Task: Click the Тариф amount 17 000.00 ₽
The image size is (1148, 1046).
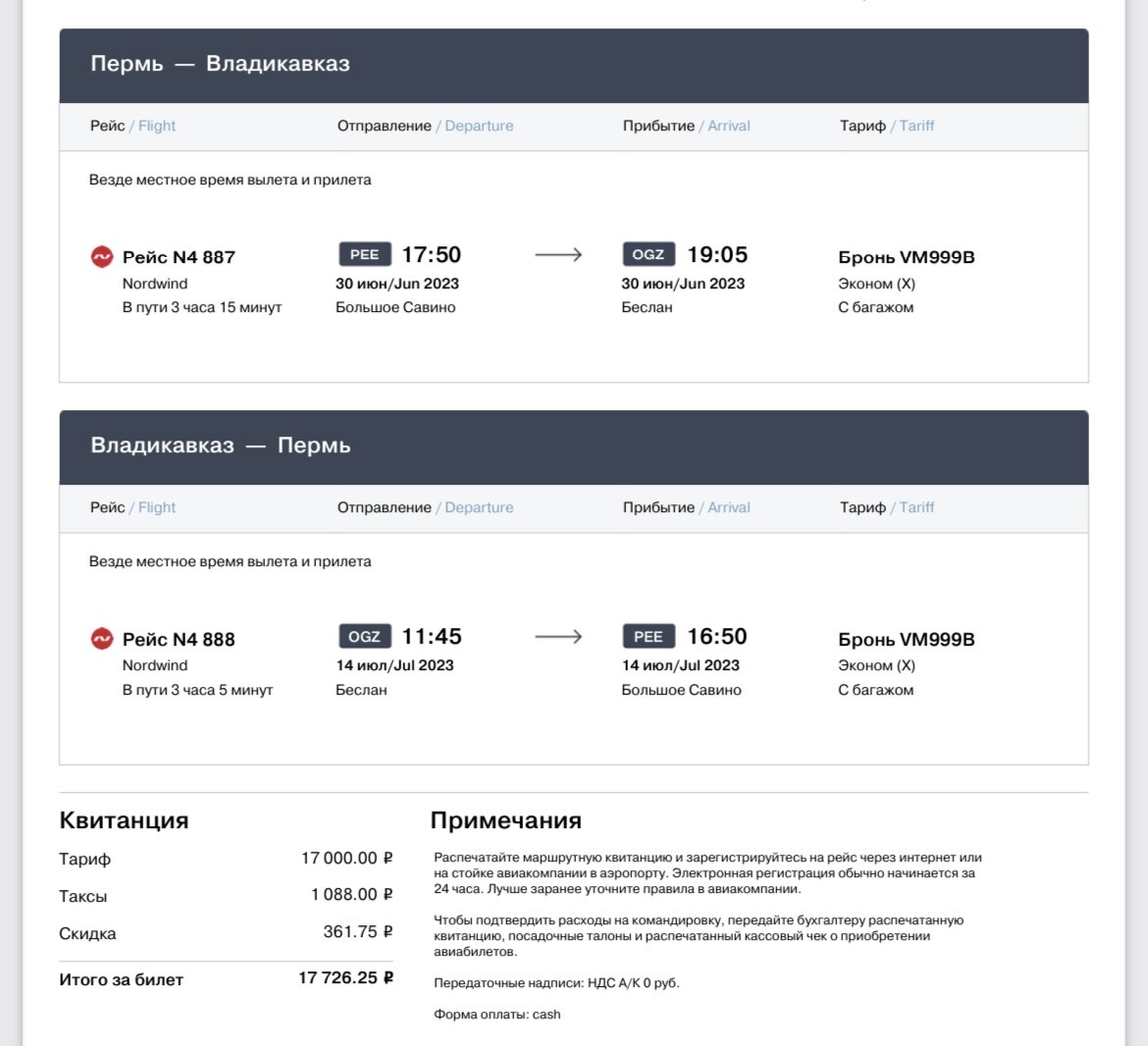Action: [x=347, y=858]
